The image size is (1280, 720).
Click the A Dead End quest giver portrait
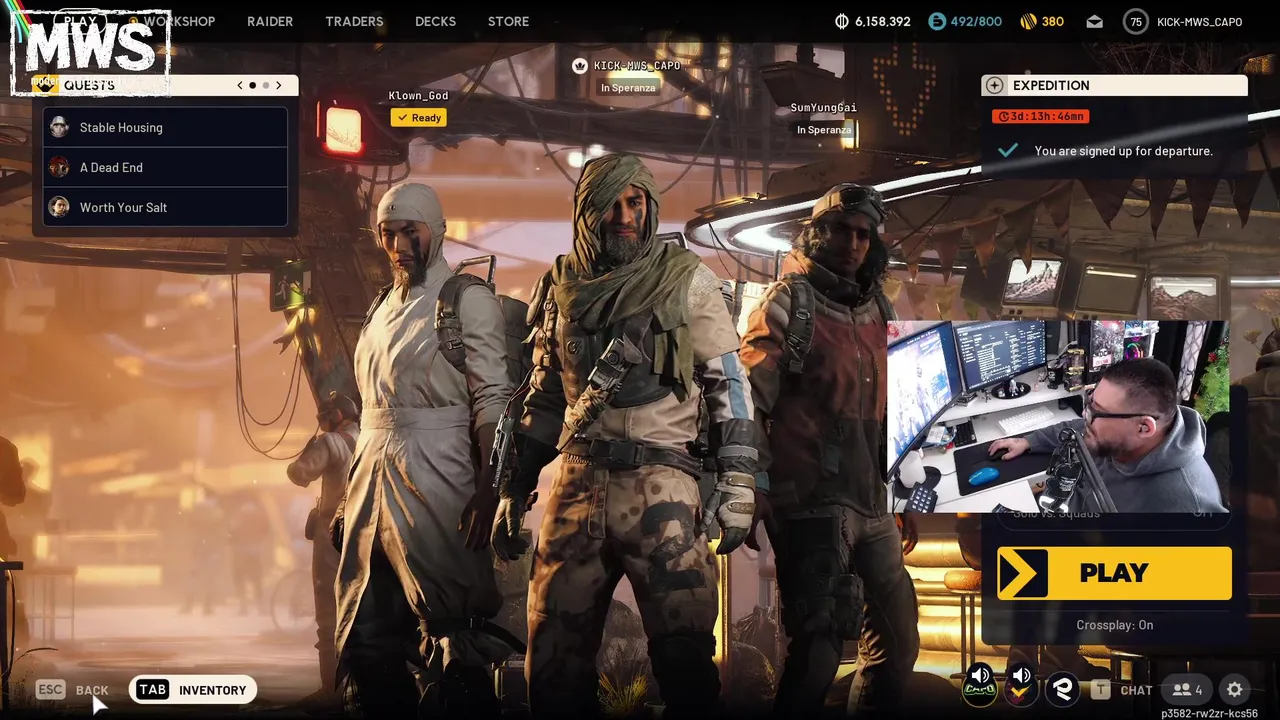pos(59,167)
